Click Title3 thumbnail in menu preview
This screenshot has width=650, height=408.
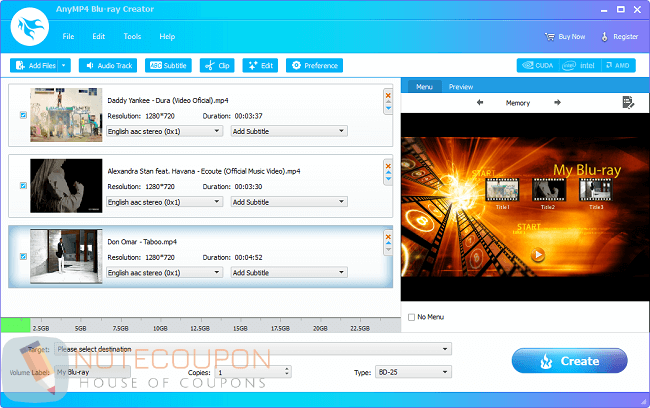pyautogui.click(x=595, y=189)
